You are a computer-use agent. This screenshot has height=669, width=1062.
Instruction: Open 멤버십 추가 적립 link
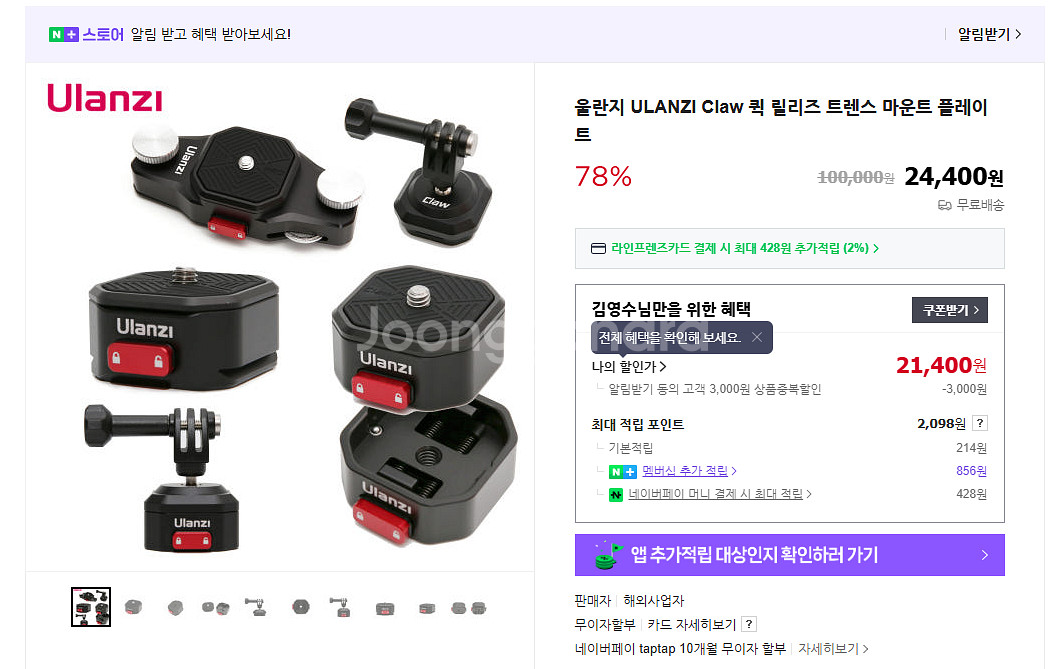[689, 471]
